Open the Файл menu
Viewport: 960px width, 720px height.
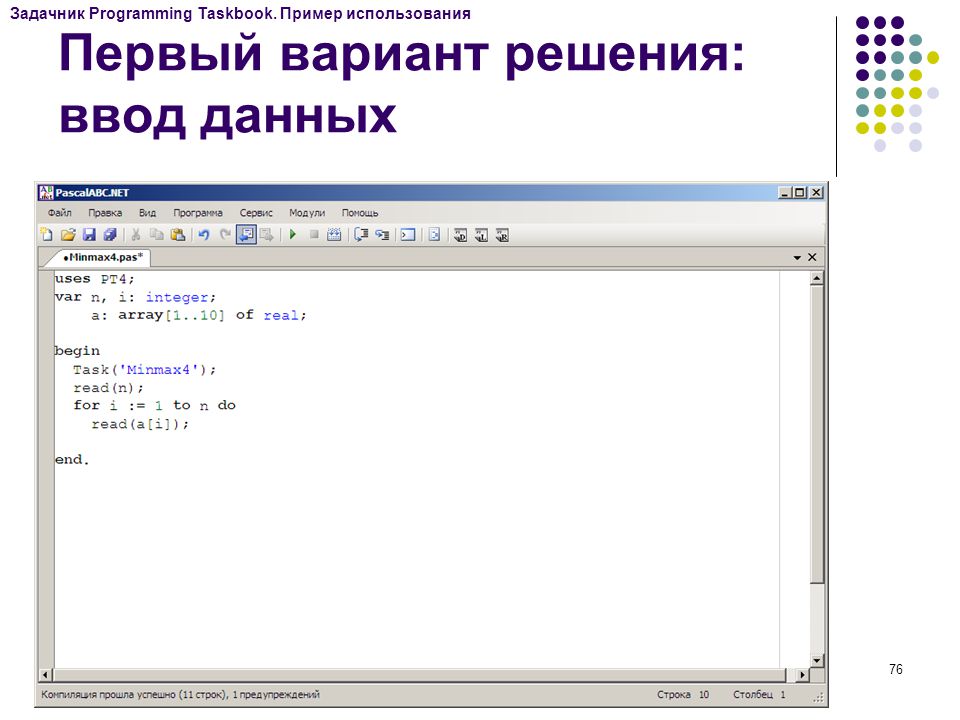point(59,213)
